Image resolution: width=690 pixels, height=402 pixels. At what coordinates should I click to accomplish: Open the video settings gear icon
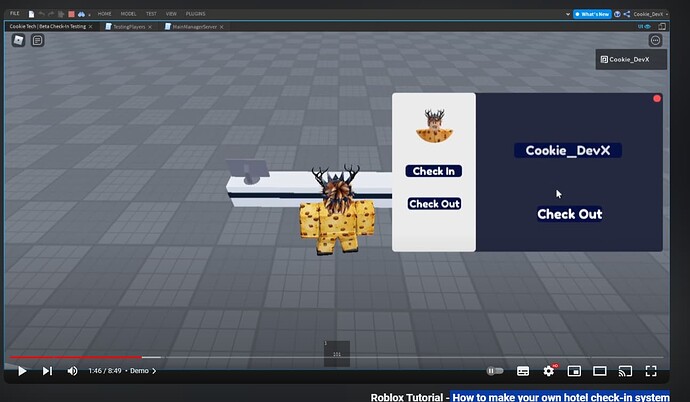(549, 371)
